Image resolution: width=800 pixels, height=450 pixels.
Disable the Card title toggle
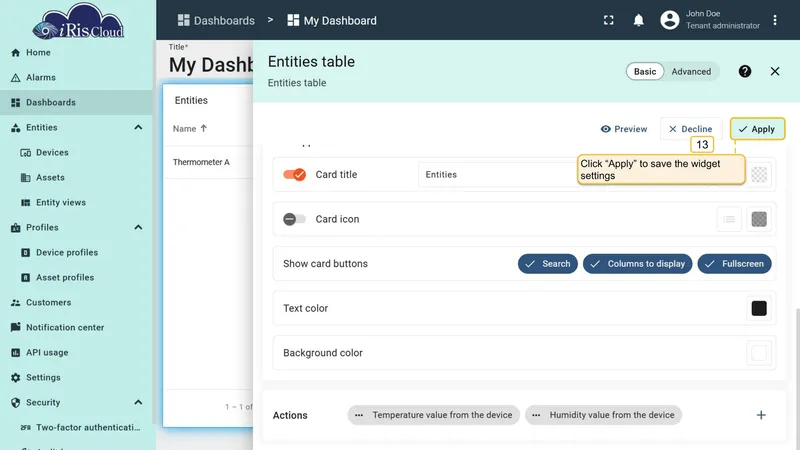tap(294, 174)
